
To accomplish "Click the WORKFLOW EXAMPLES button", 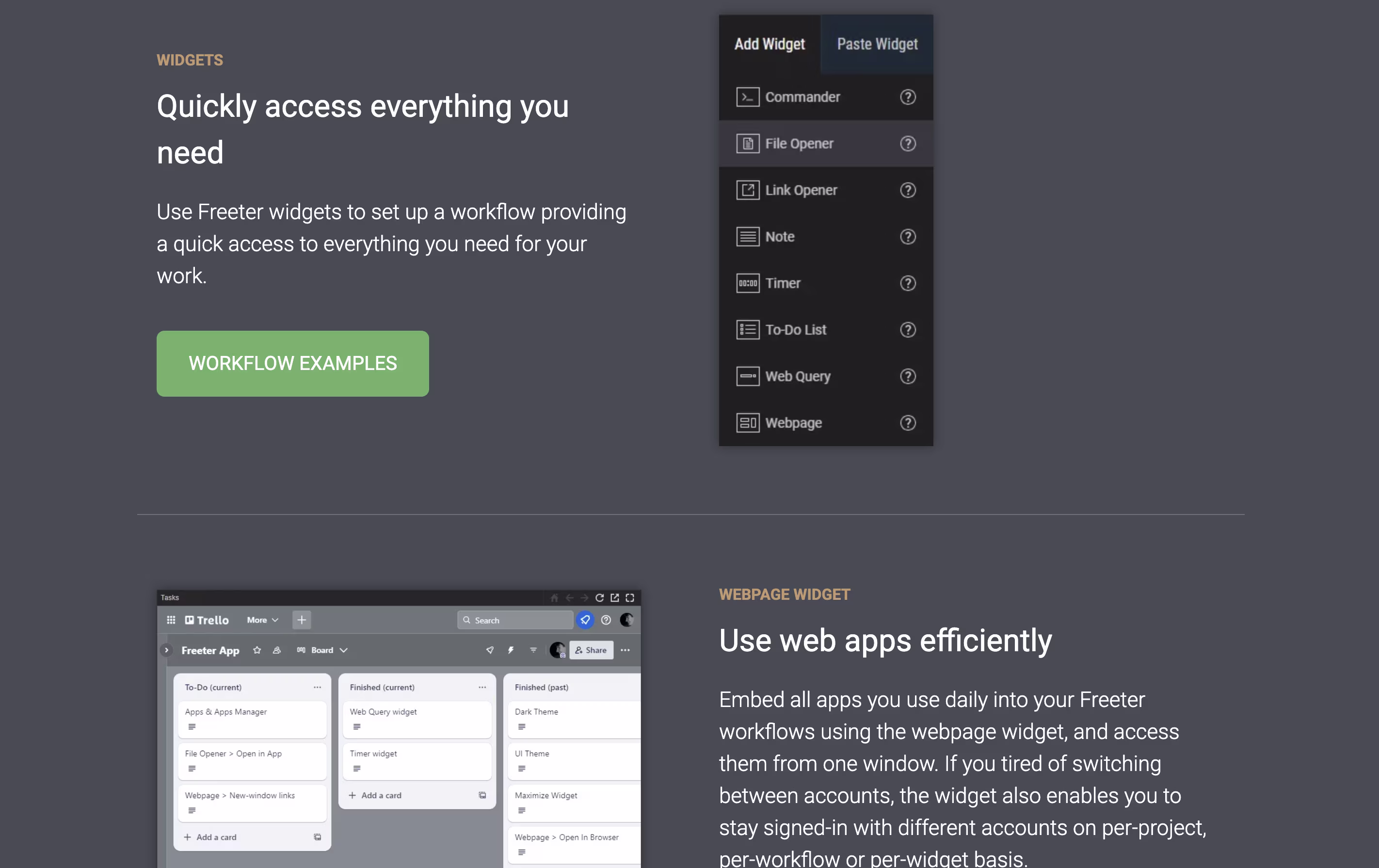I will (x=292, y=363).
